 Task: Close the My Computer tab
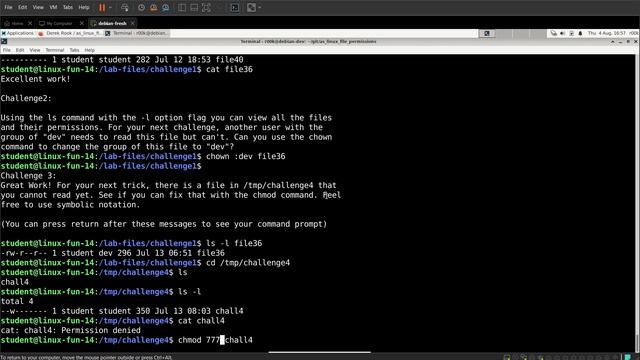82,23
